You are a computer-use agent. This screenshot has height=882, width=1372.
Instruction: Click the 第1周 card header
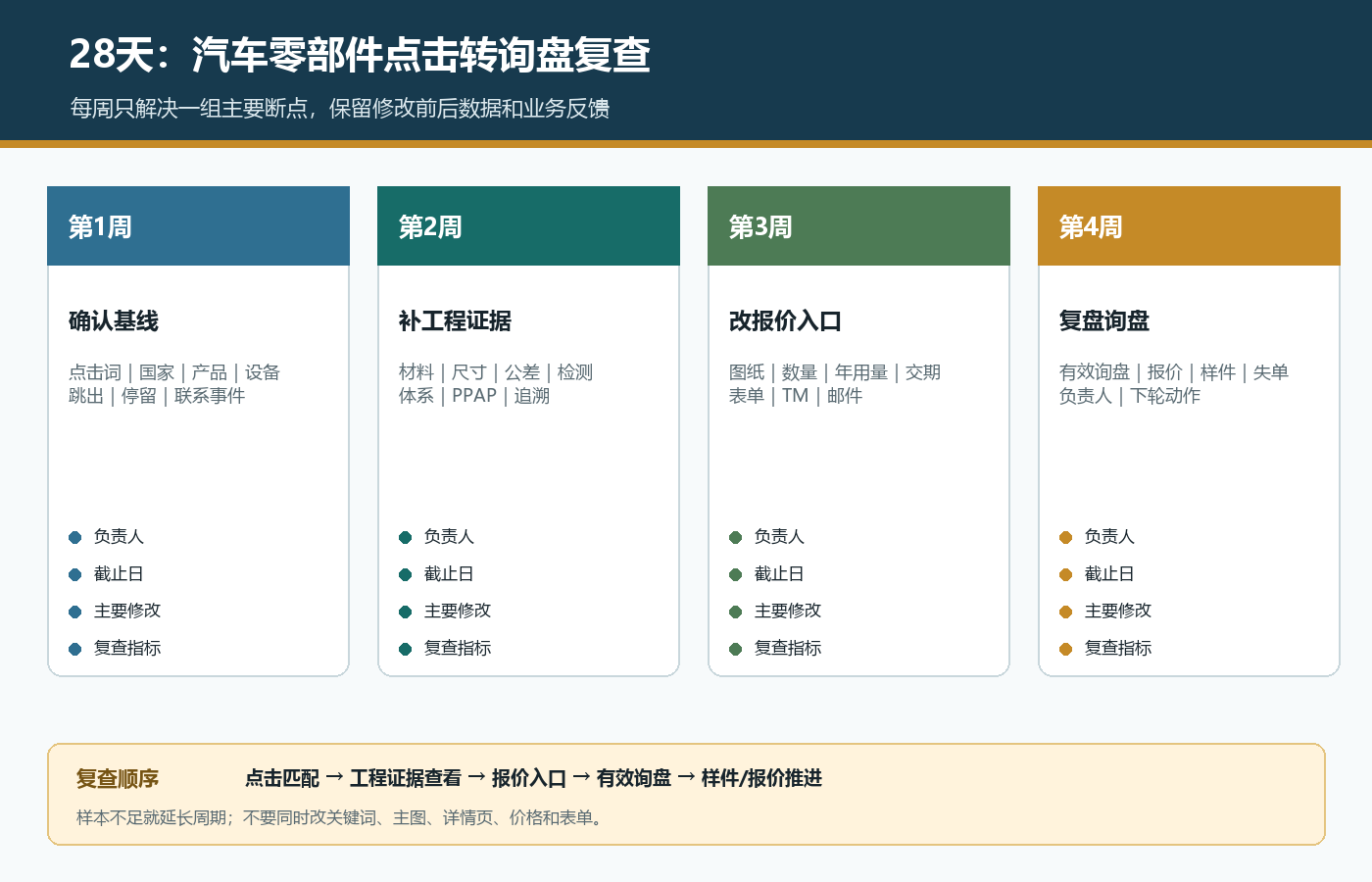tap(198, 226)
